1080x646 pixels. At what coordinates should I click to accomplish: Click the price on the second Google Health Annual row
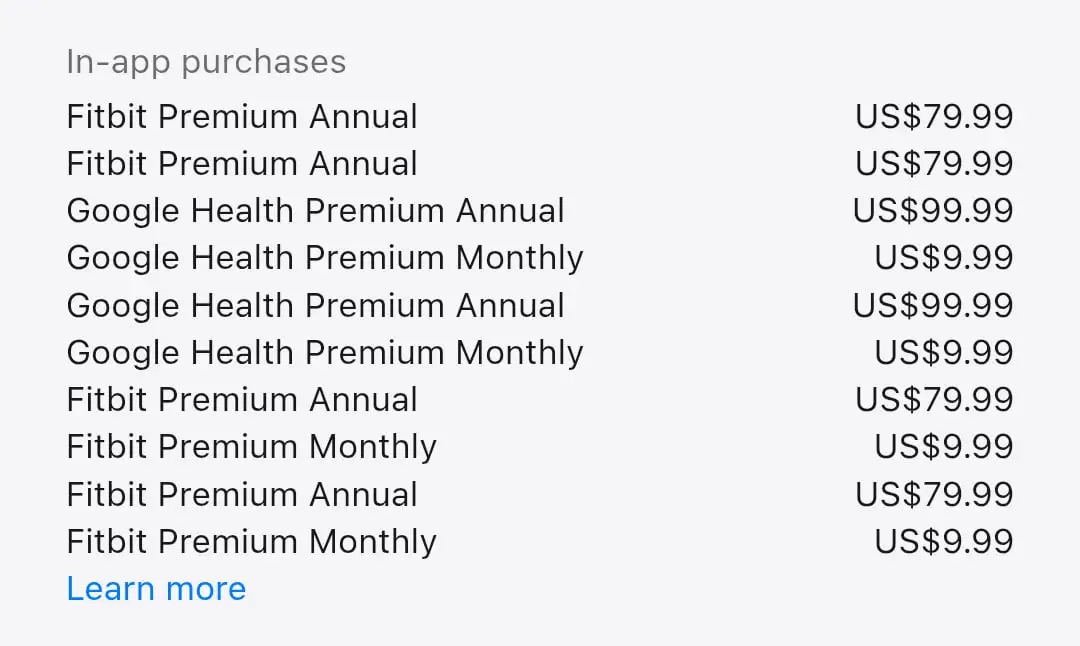[932, 305]
